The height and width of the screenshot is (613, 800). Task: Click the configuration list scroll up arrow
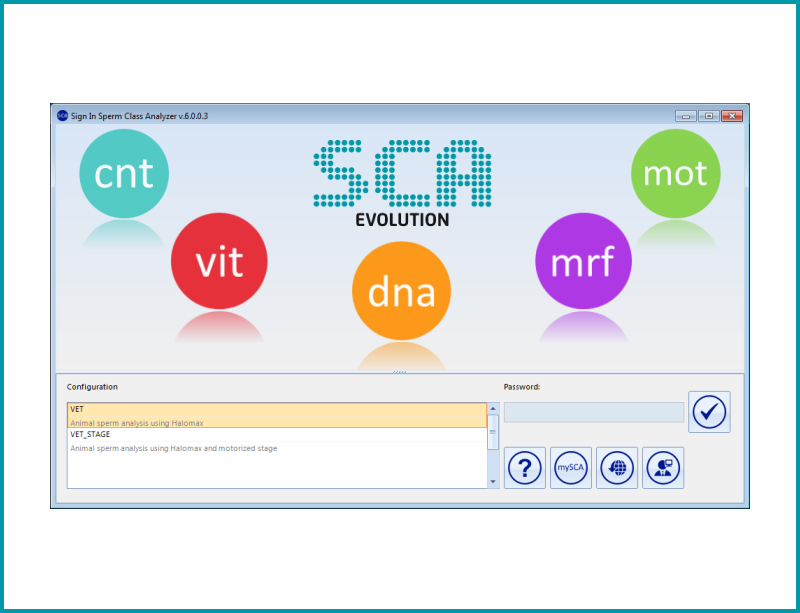[x=493, y=408]
